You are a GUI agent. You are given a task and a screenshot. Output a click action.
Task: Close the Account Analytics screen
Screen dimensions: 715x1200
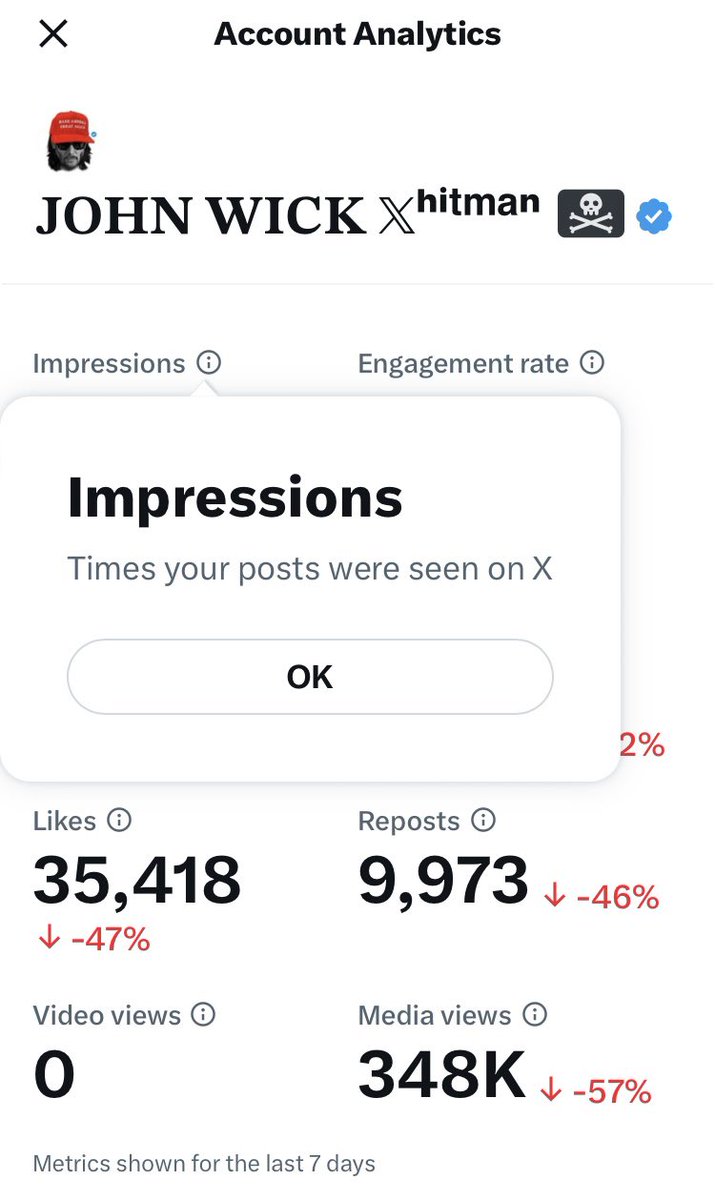53,35
